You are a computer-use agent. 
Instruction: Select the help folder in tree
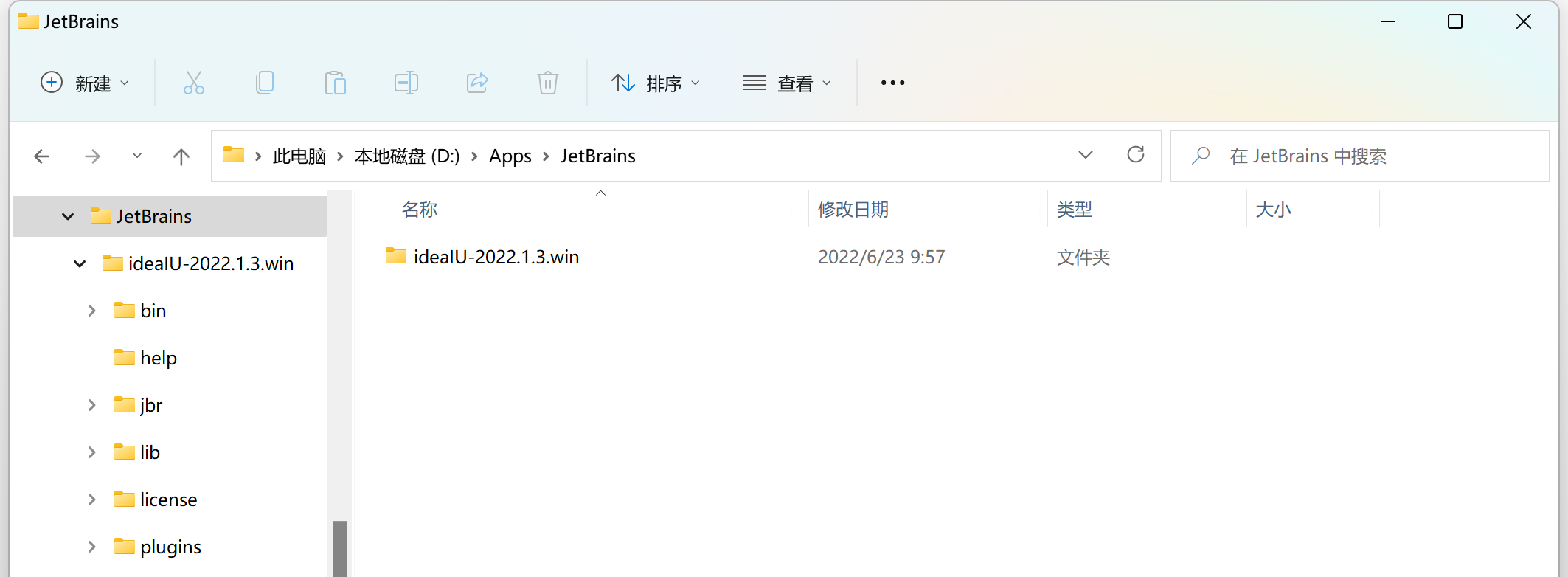pyautogui.click(x=145, y=358)
